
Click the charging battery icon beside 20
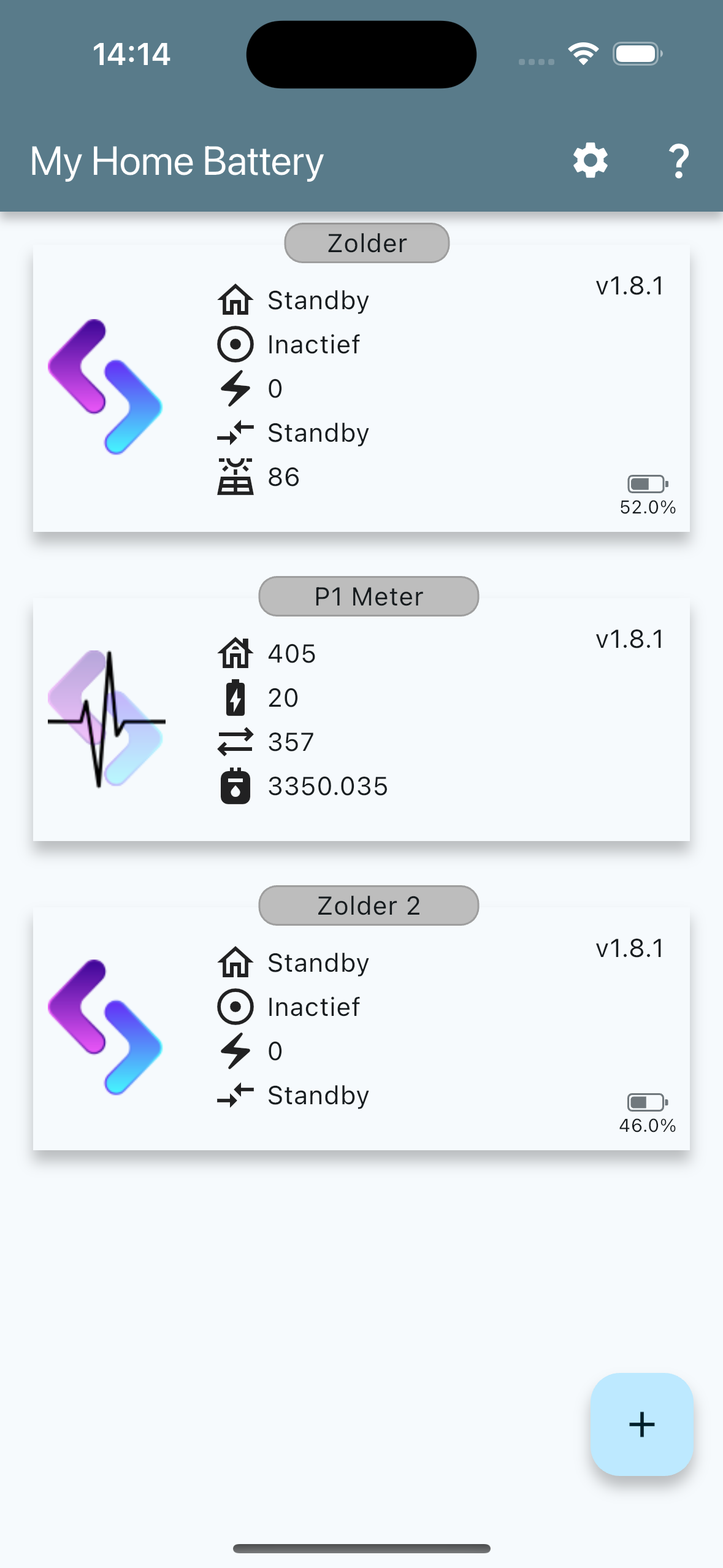point(235,698)
